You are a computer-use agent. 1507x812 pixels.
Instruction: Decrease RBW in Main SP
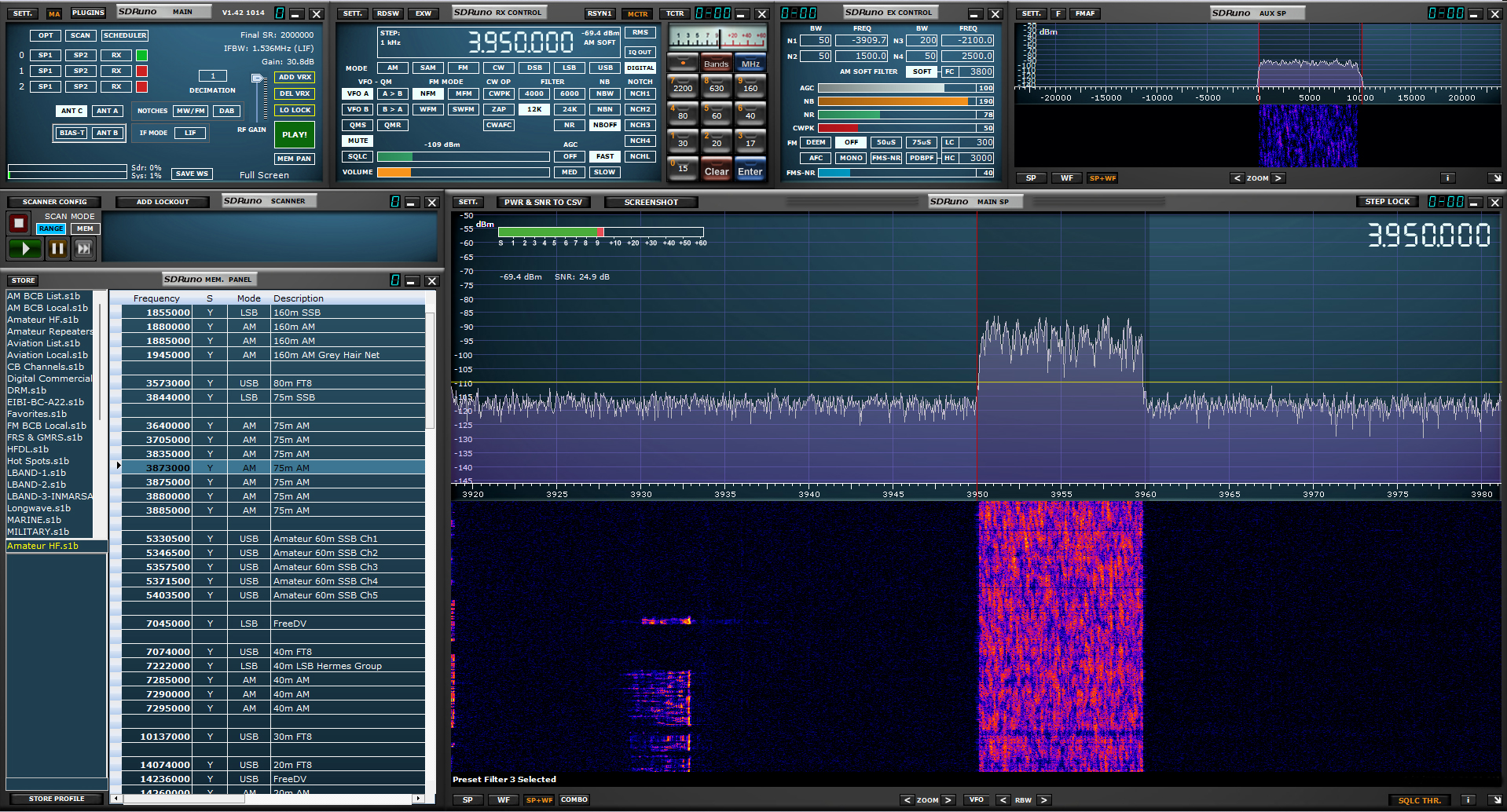click(x=1003, y=800)
